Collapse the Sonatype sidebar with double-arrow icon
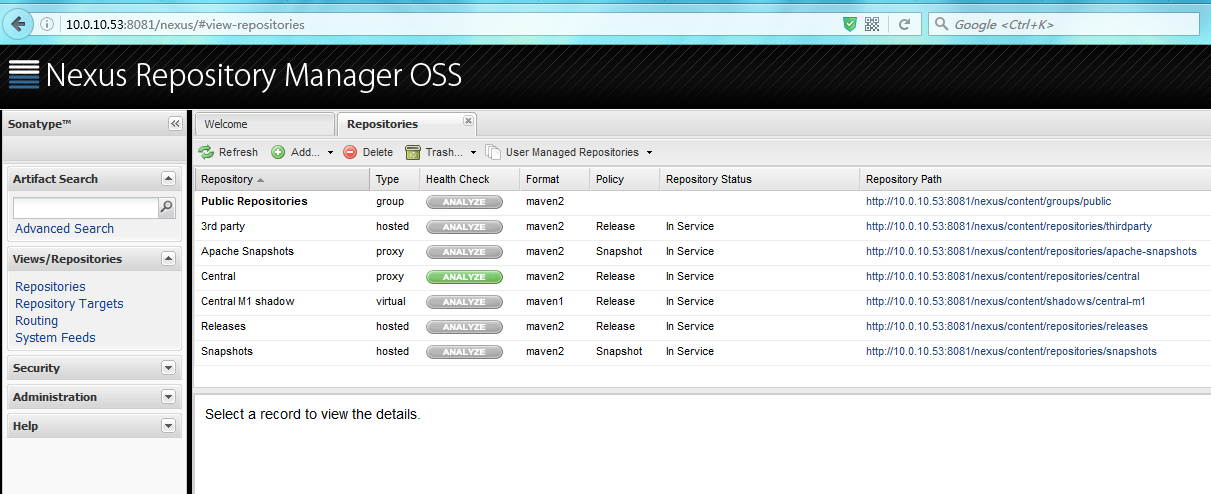The height and width of the screenshot is (494, 1211). pos(175,124)
